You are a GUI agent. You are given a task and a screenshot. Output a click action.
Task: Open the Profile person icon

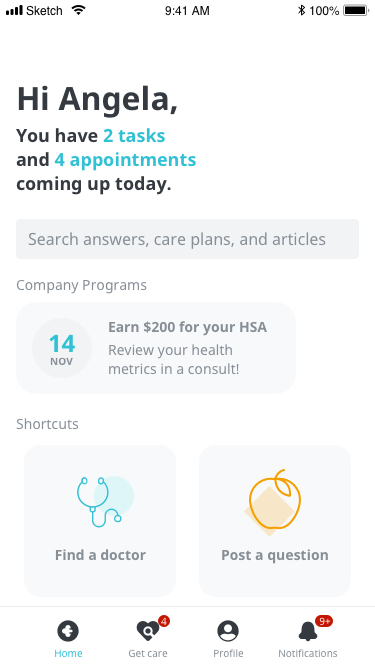click(228, 631)
